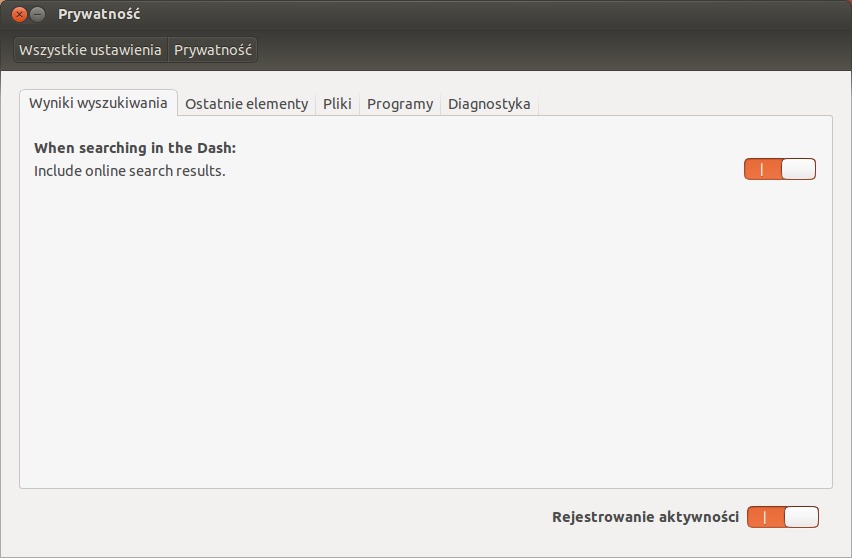This screenshot has width=852, height=558.
Task: Close the Prywatność window
Action: [20, 15]
